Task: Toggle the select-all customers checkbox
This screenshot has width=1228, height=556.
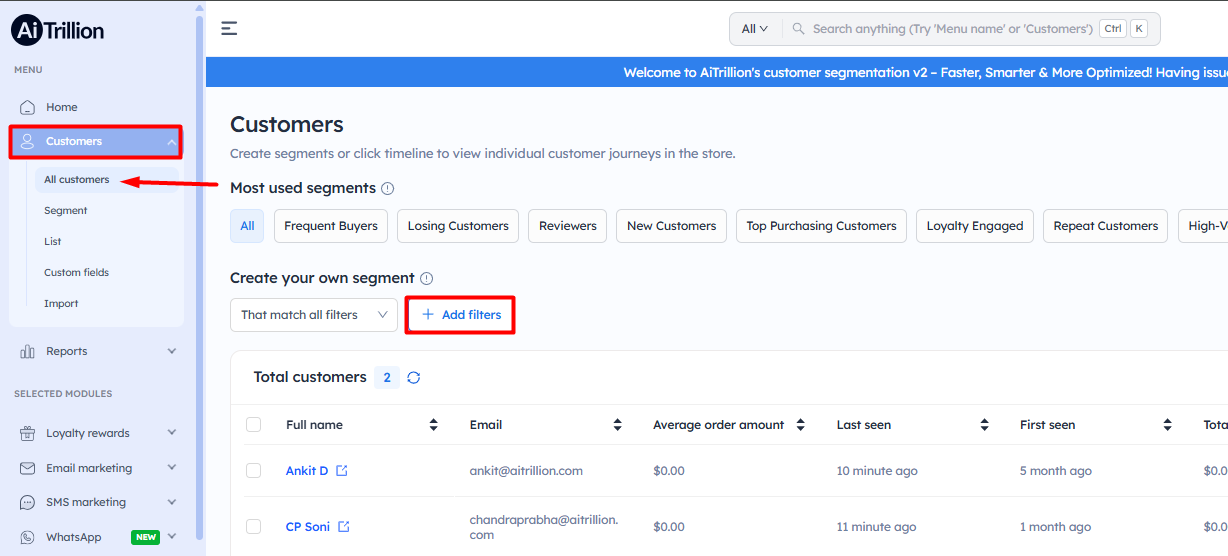Action: pyautogui.click(x=254, y=425)
